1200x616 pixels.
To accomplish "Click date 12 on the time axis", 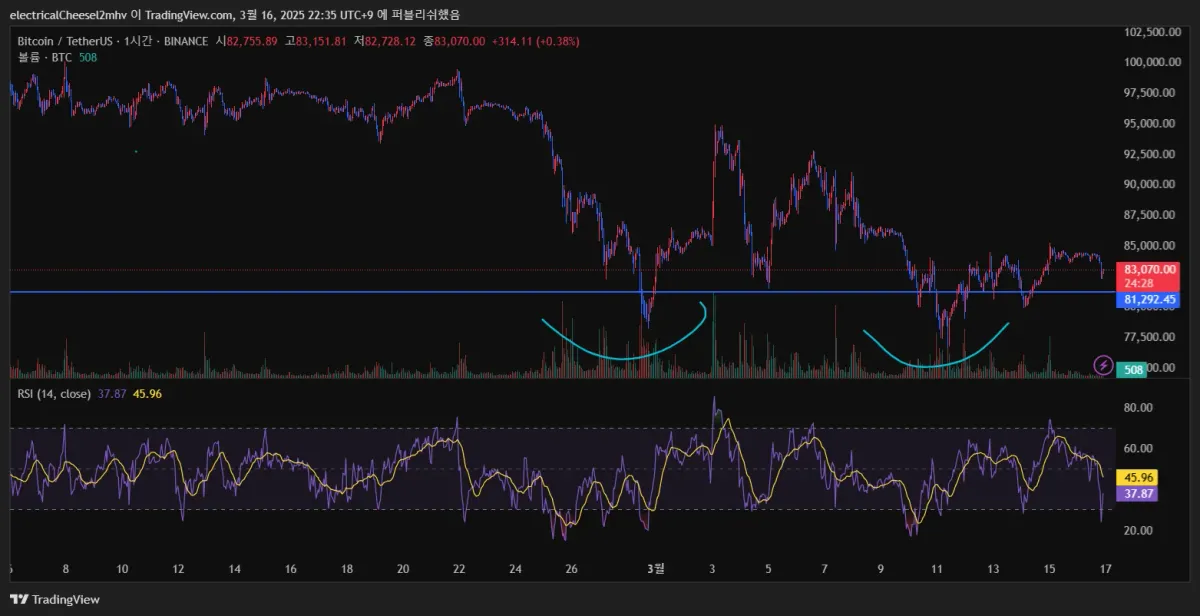I will pyautogui.click(x=178, y=568).
